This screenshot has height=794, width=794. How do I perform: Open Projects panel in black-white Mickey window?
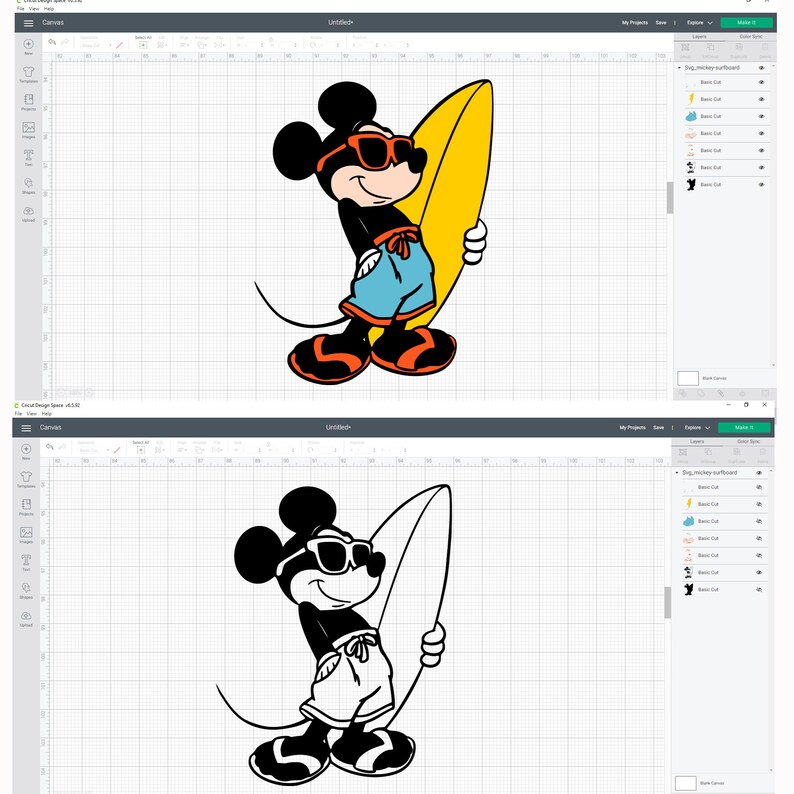26,507
